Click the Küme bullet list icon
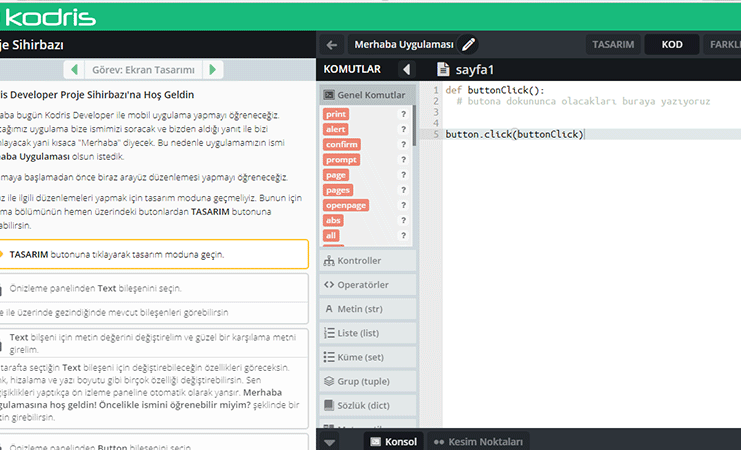This screenshot has width=741, height=450. pos(329,357)
